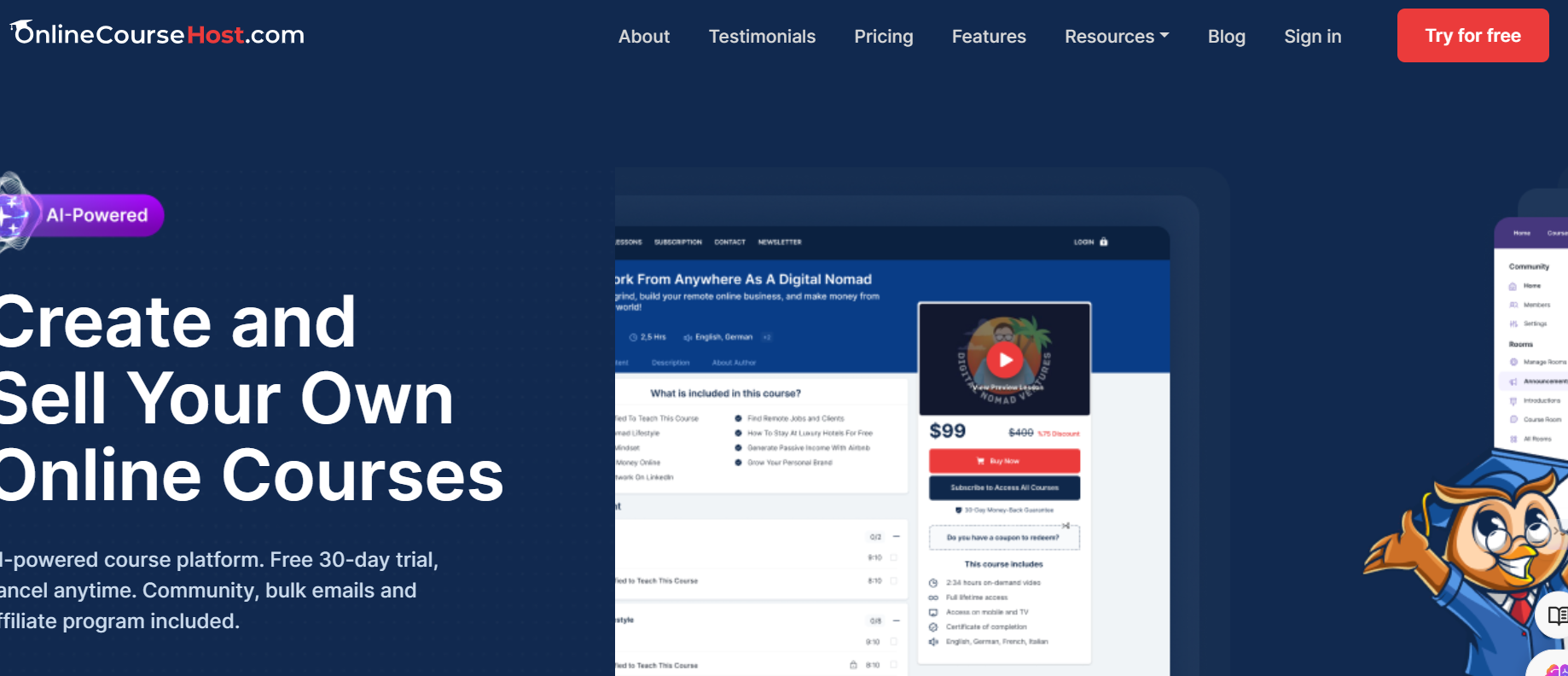Click the OnlineCourseHost.com logo

pyautogui.click(x=158, y=34)
